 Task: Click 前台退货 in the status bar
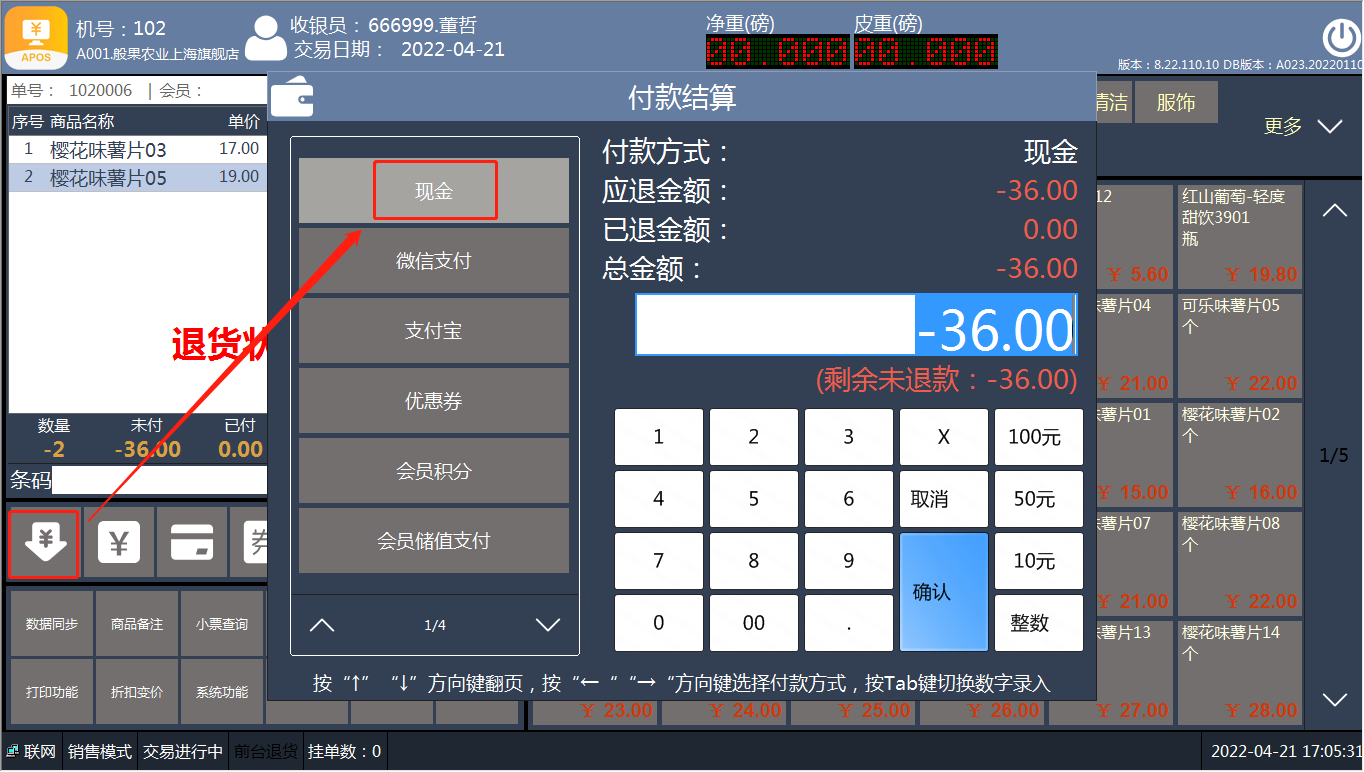coord(266,752)
